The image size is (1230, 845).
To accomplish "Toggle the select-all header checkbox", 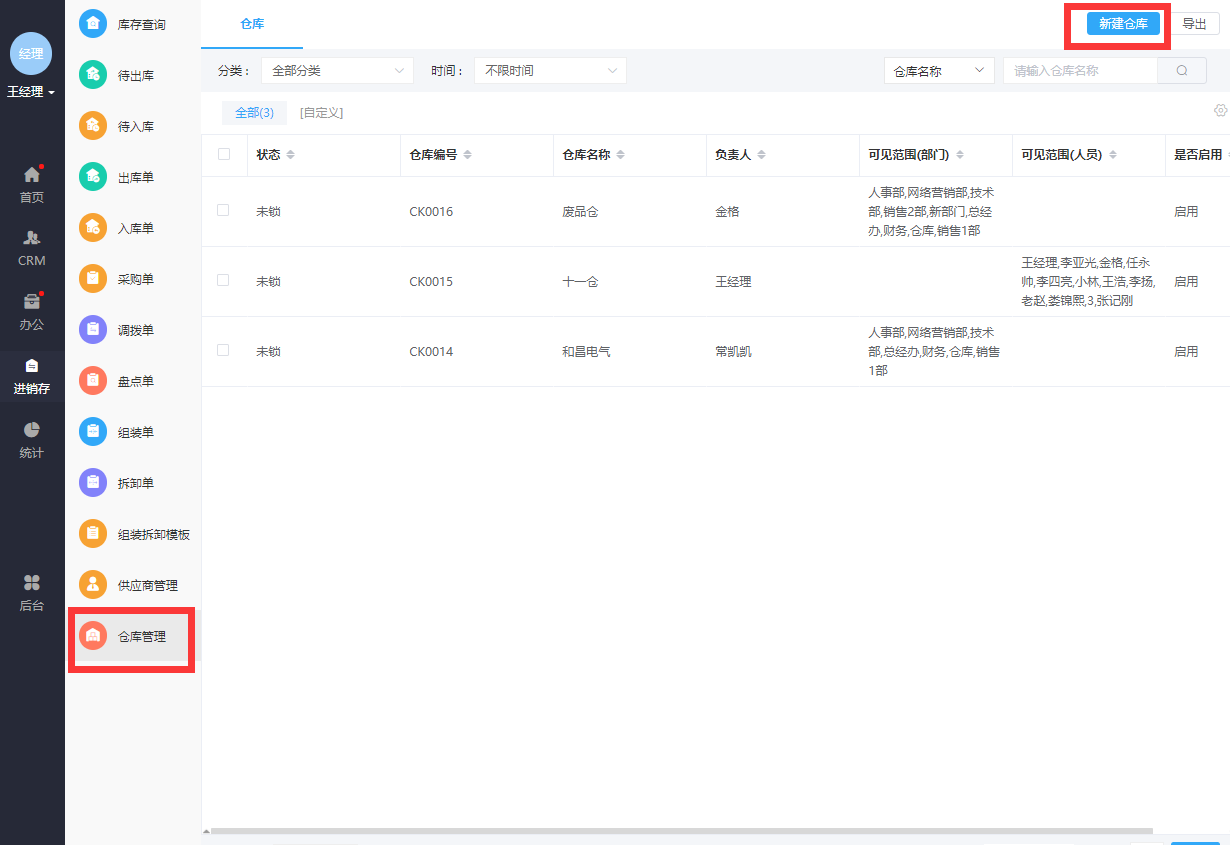I will click(x=223, y=154).
